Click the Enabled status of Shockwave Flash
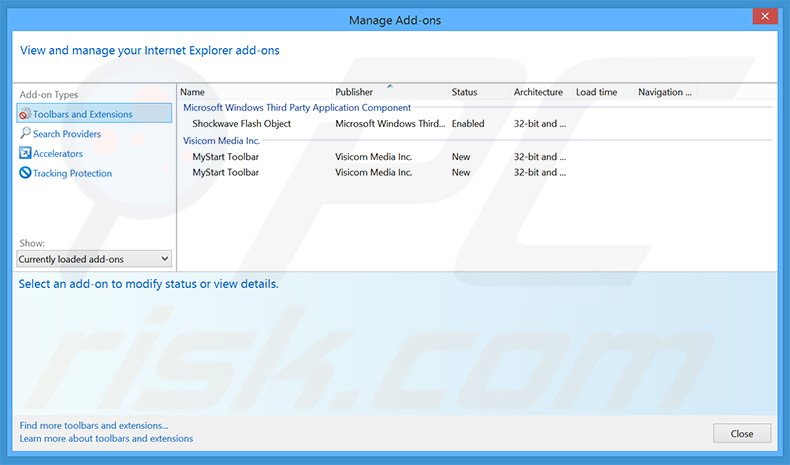The image size is (790, 465). (x=468, y=123)
